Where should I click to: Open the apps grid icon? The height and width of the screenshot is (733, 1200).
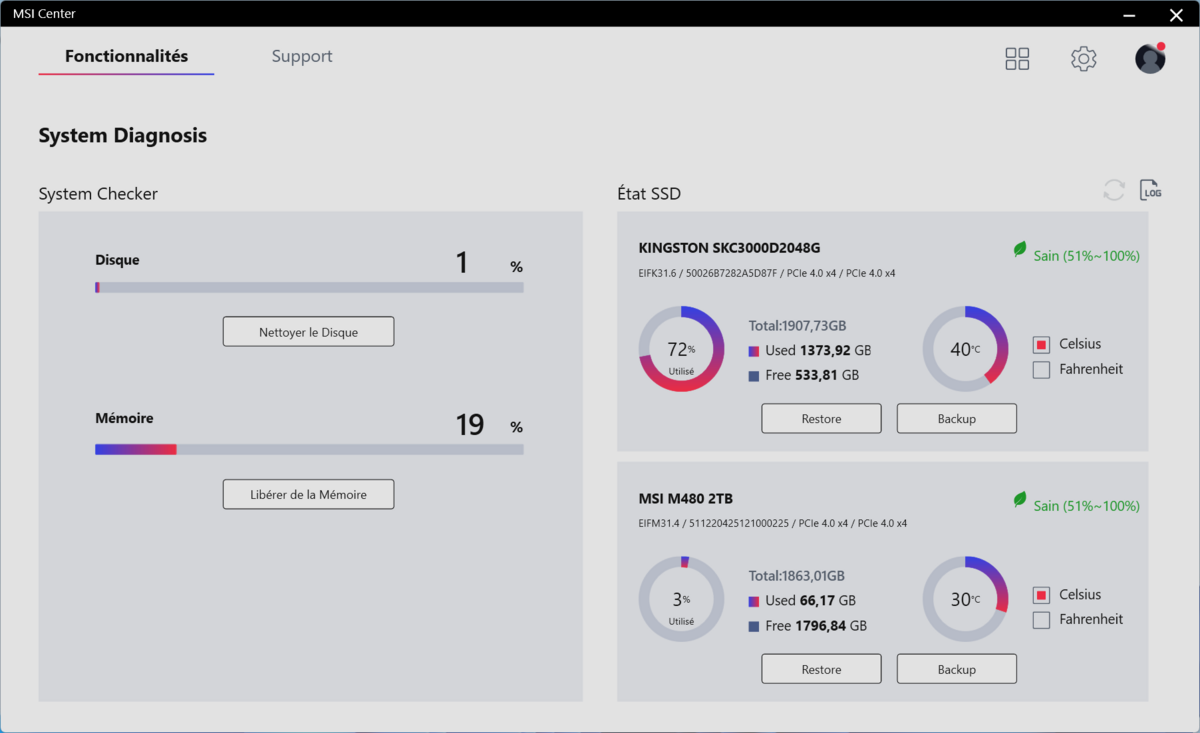(1017, 58)
